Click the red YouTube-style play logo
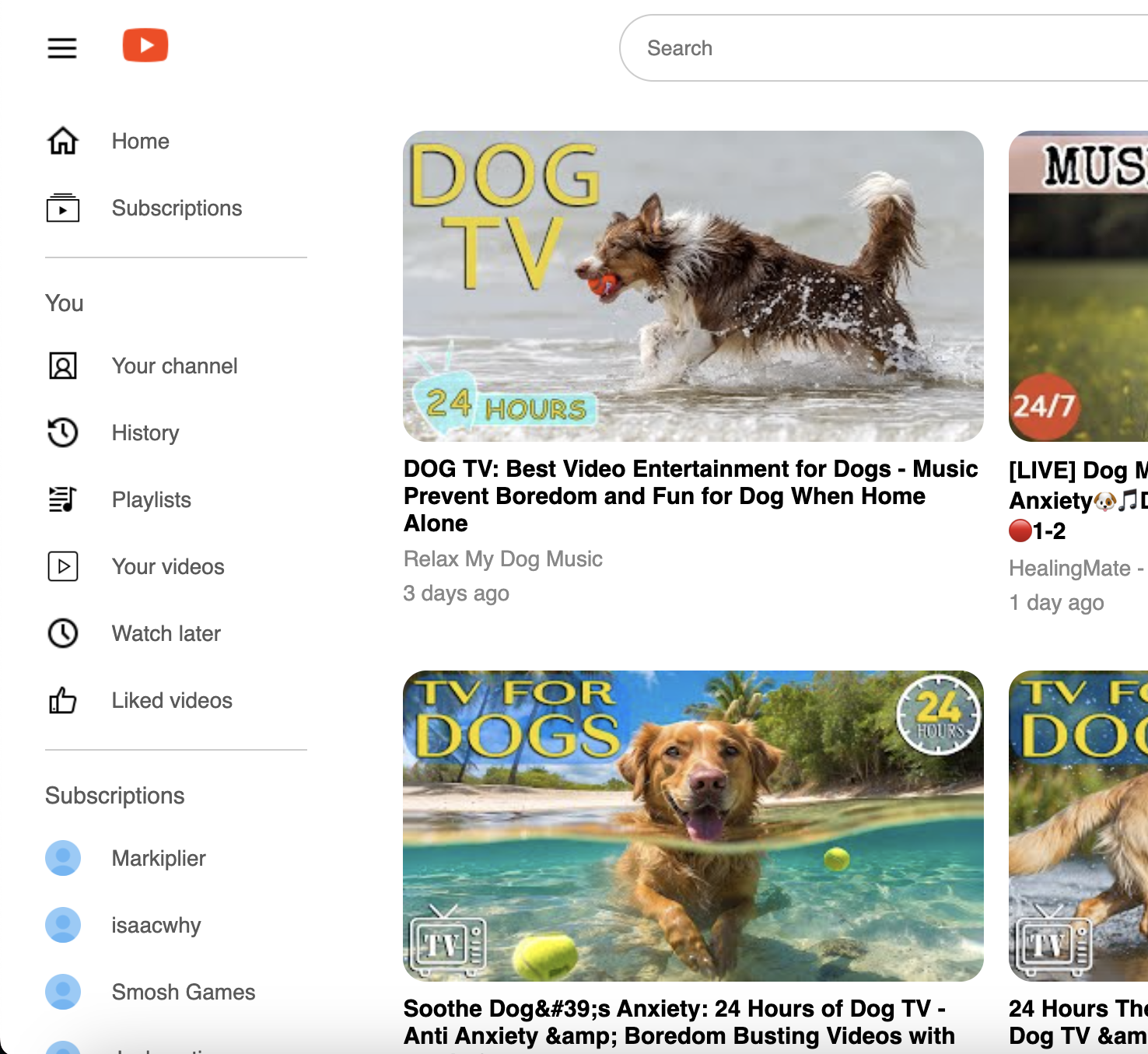The width and height of the screenshot is (1148, 1054). (145, 45)
